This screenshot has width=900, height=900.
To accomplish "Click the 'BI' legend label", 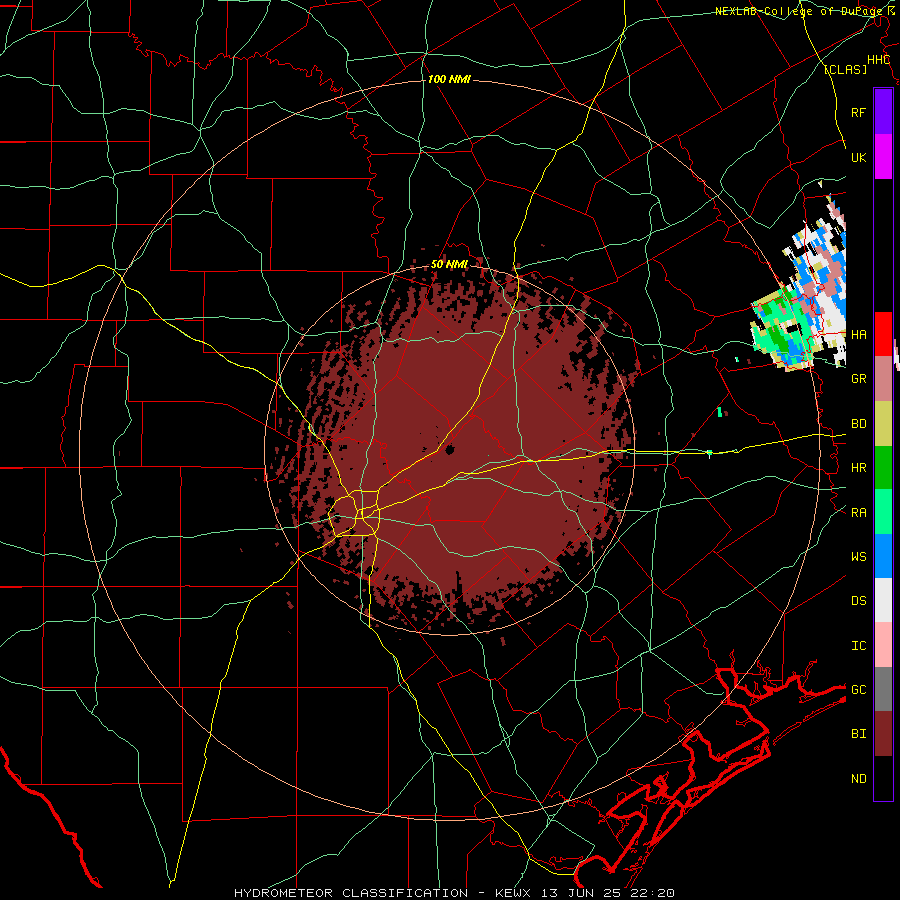I will [858, 734].
